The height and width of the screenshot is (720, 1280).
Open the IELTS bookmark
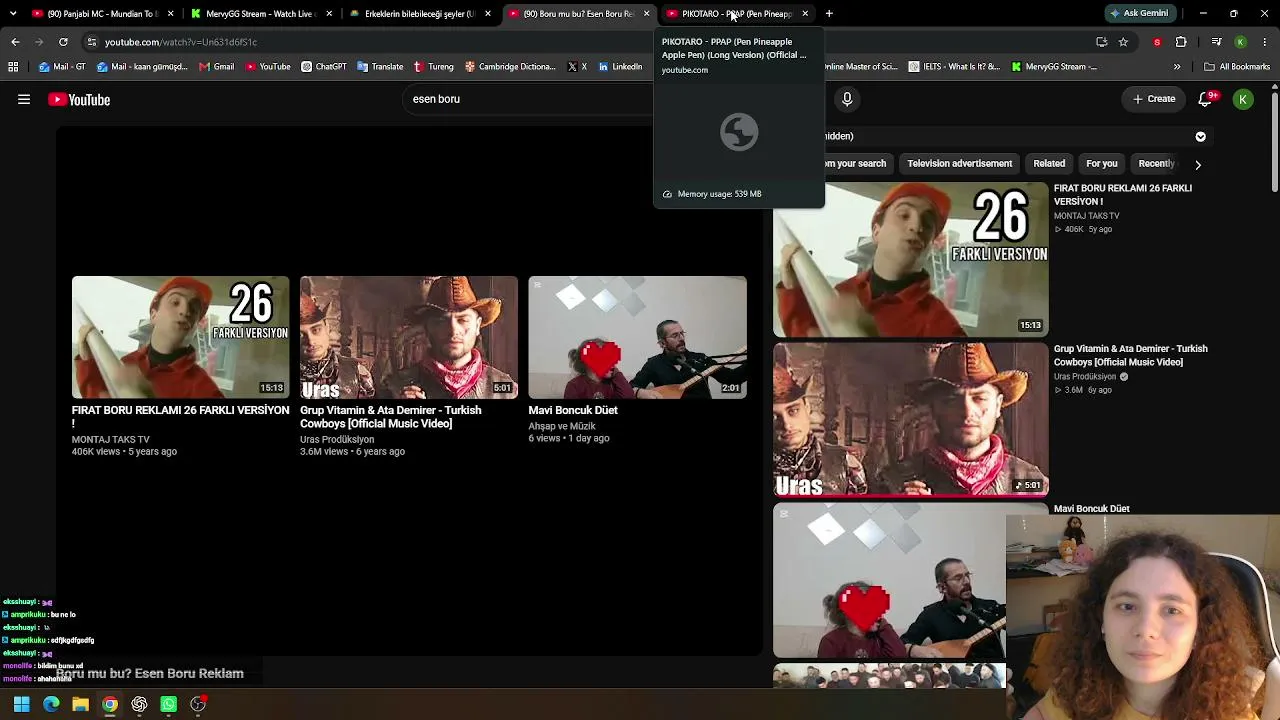click(954, 67)
